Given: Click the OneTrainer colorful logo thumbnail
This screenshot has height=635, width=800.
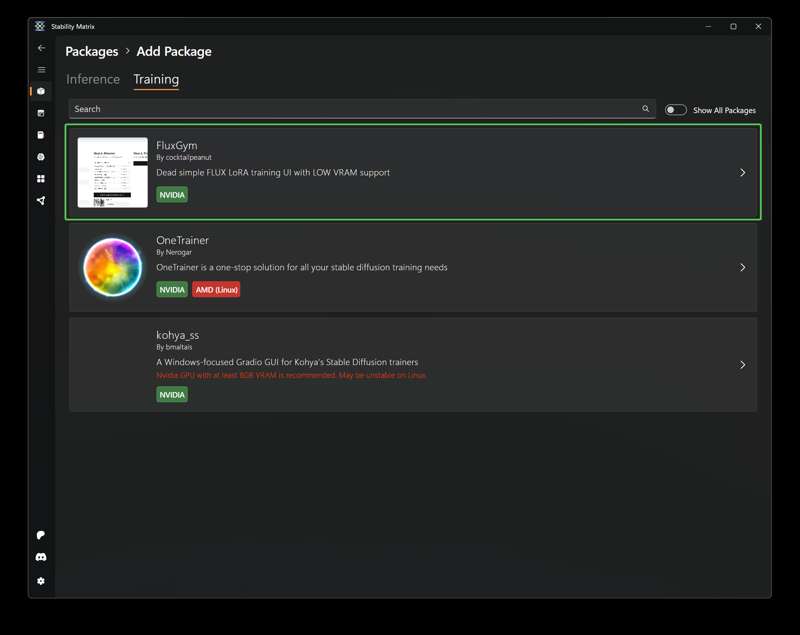Looking at the screenshot, I should tap(113, 268).
